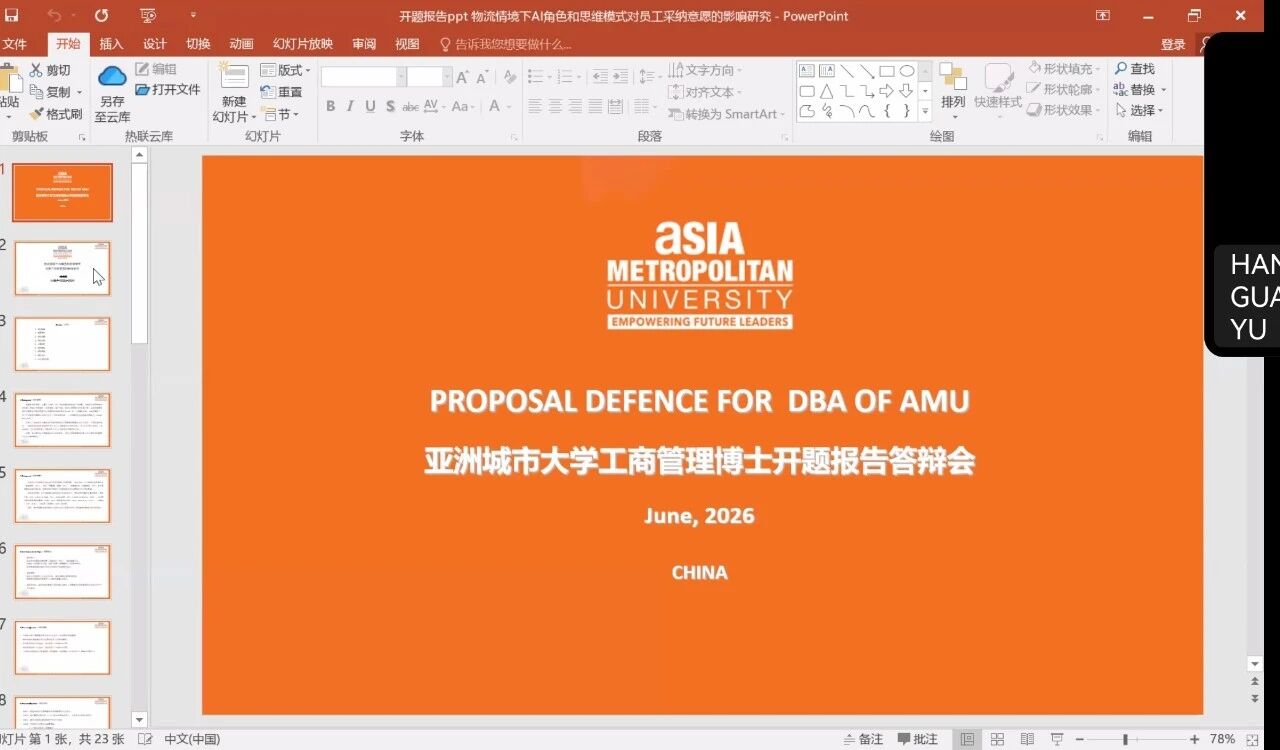Click the cloud Save to cloud (另存至云库) icon
This screenshot has width=1280, height=750.
click(x=112, y=76)
